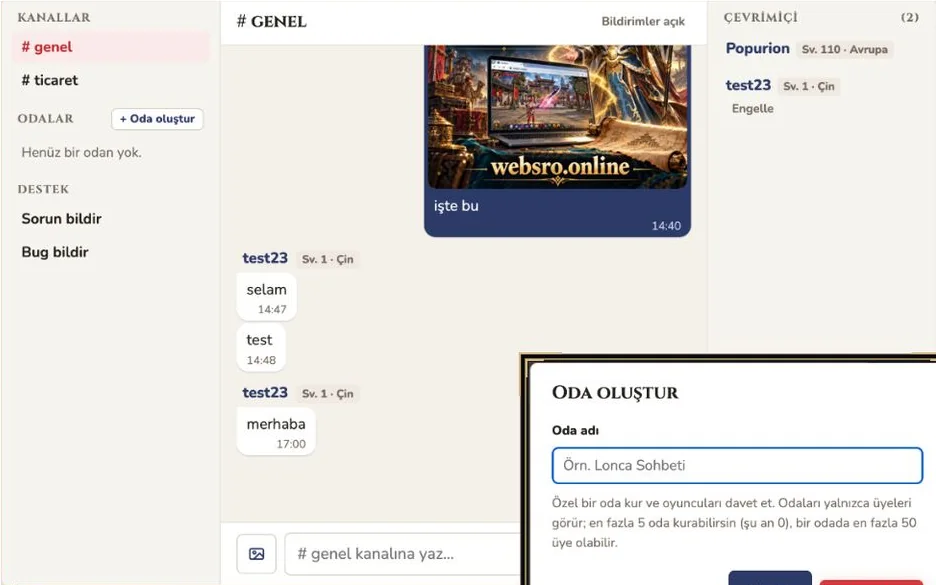Click the + Oda oluştur button
Viewport: 936px width, 585px height.
tap(157, 119)
